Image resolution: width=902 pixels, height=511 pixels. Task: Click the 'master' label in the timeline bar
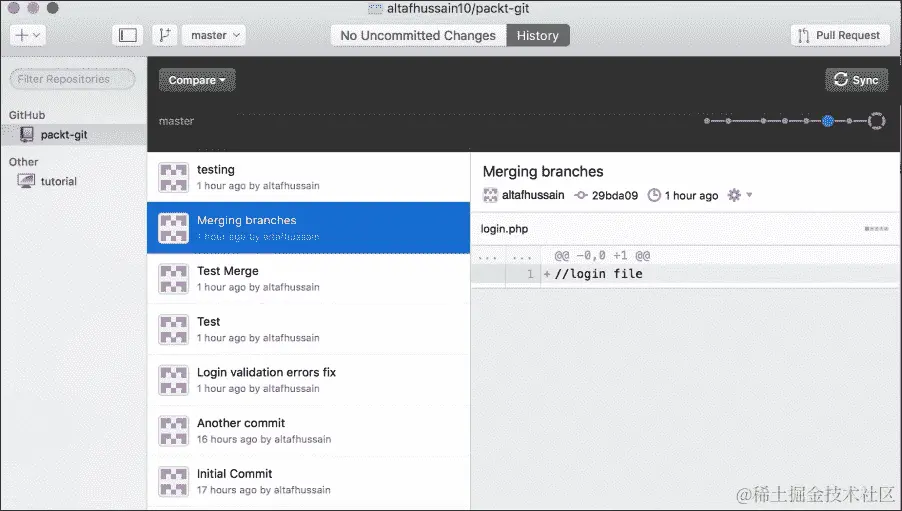click(x=176, y=121)
